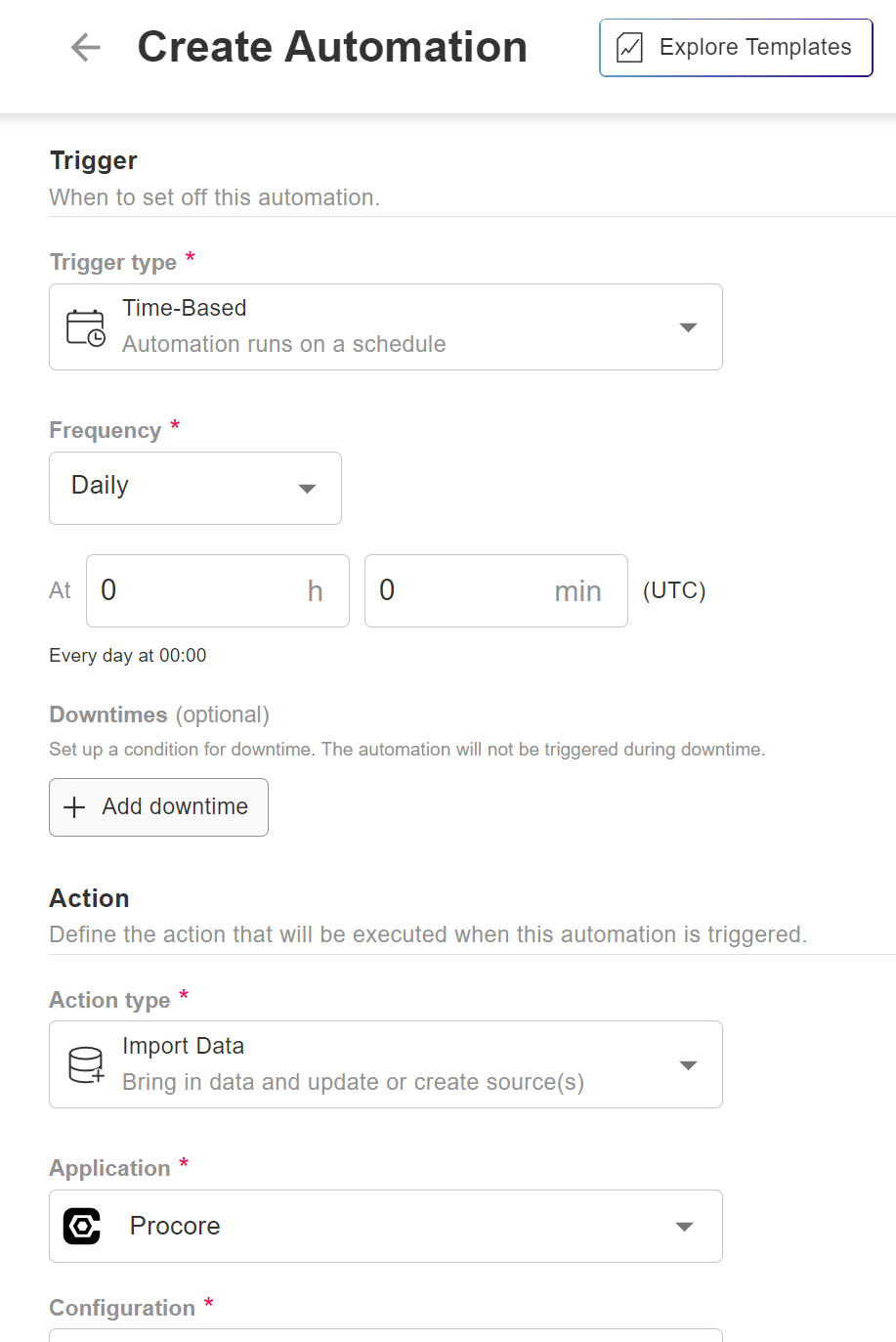
Task: Click the Procore application selector
Action: pos(386,1226)
